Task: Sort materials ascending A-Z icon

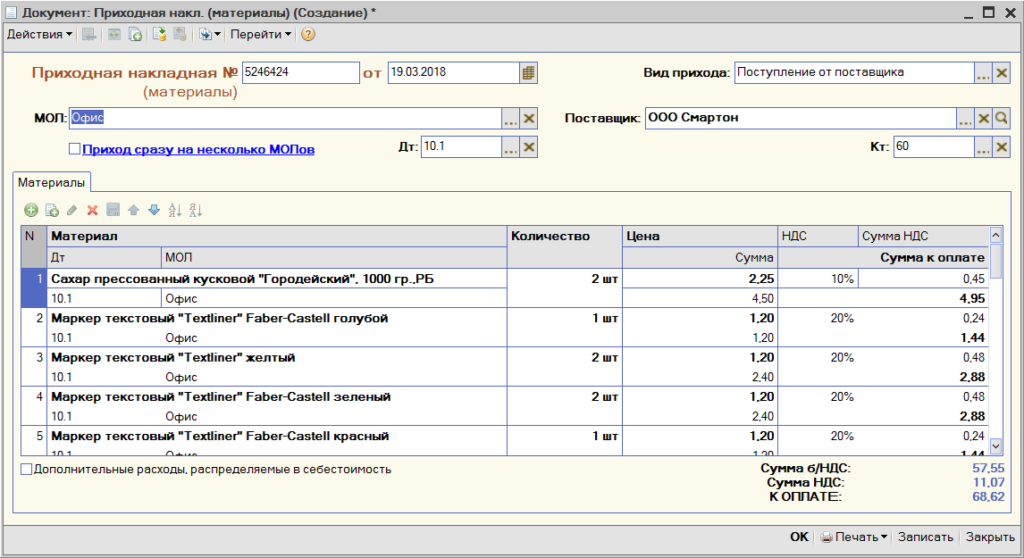Action: 174,210
